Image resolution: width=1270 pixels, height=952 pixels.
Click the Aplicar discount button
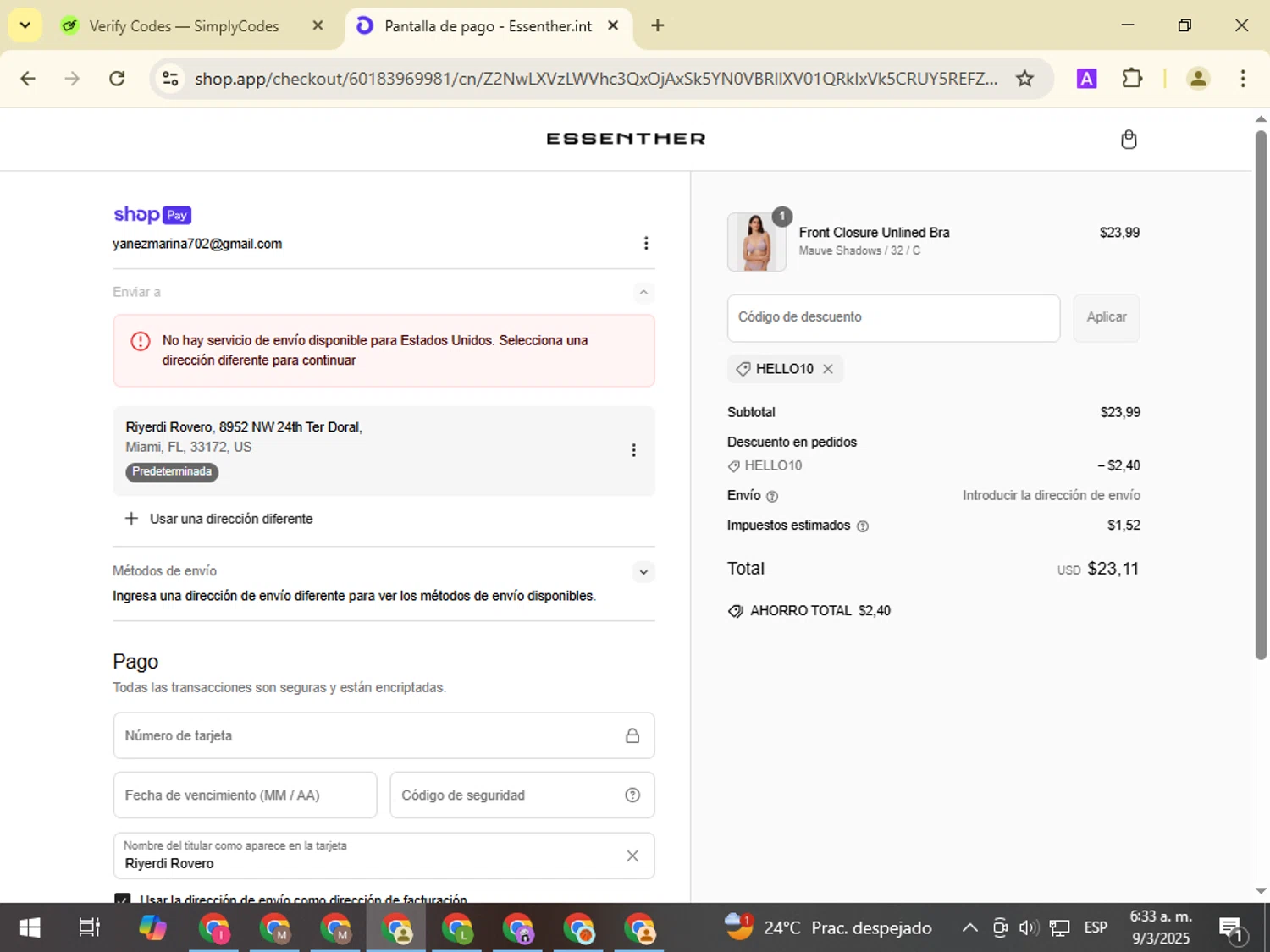coord(1107,317)
